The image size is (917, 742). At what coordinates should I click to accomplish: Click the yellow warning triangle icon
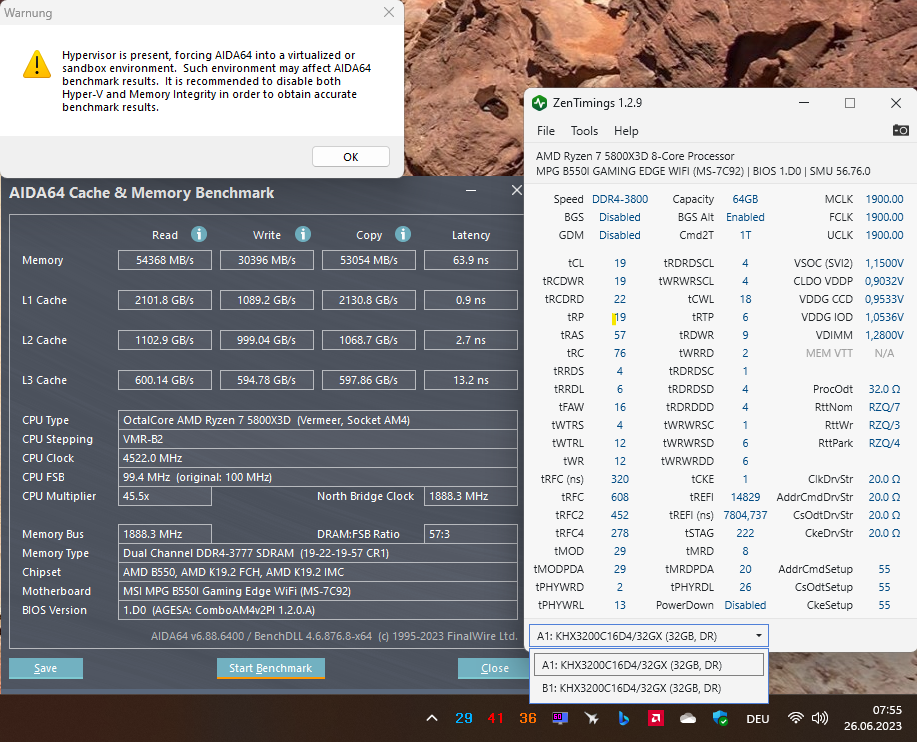coord(37,64)
